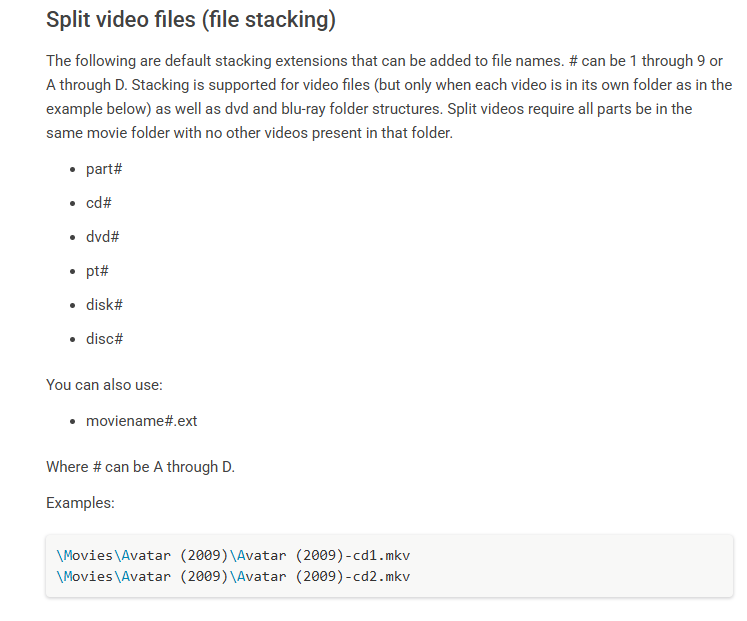Viewport: 747px width, 621px height.
Task: Click the cd# list item
Action: pos(99,203)
